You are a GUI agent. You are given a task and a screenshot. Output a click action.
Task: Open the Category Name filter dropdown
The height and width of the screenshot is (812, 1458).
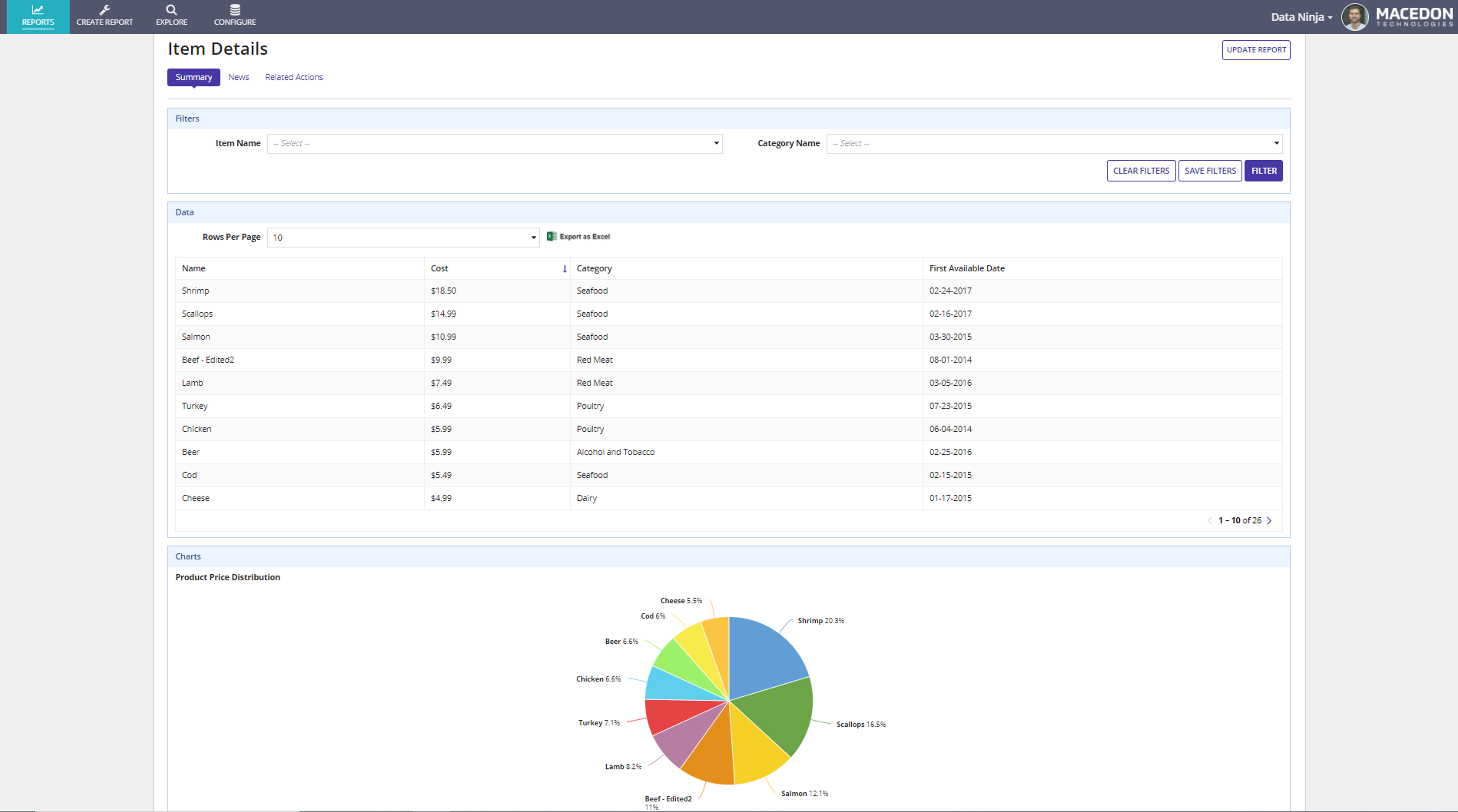coord(1054,144)
